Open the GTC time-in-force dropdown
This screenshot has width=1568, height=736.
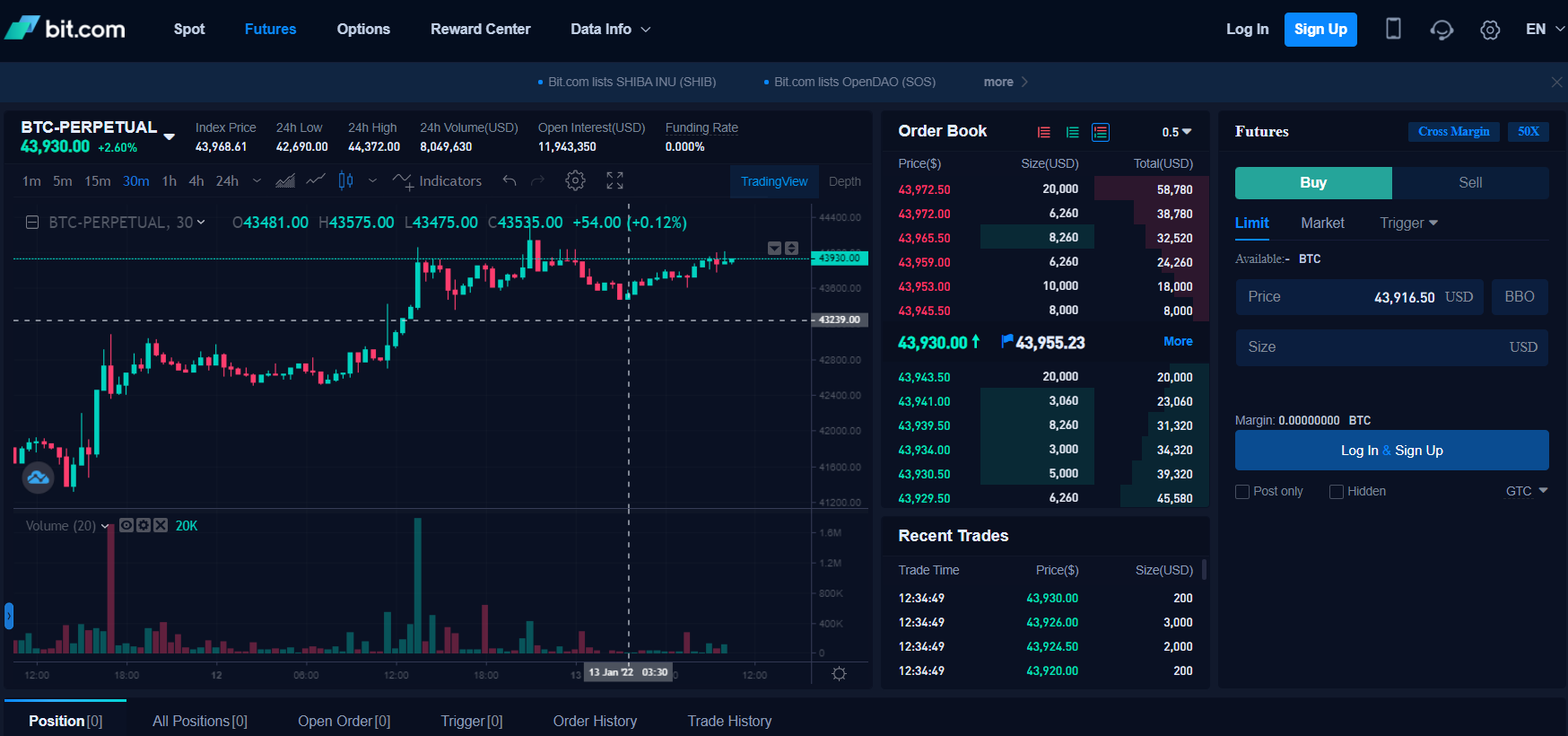(1527, 491)
